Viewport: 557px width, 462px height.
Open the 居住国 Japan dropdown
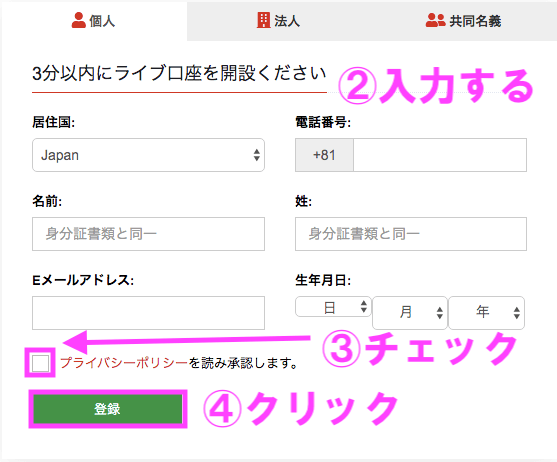pyautogui.click(x=148, y=155)
